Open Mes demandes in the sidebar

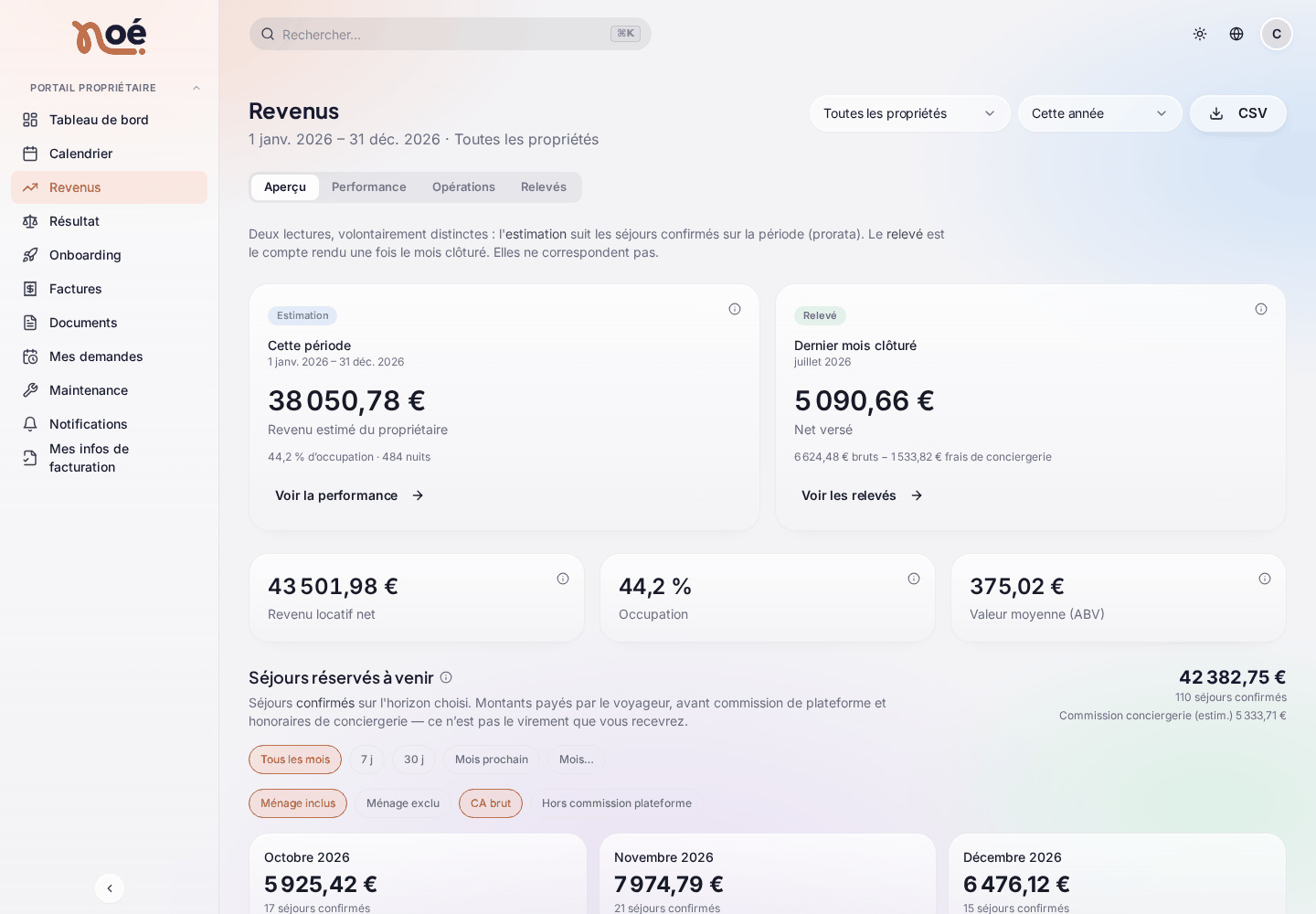click(109, 356)
